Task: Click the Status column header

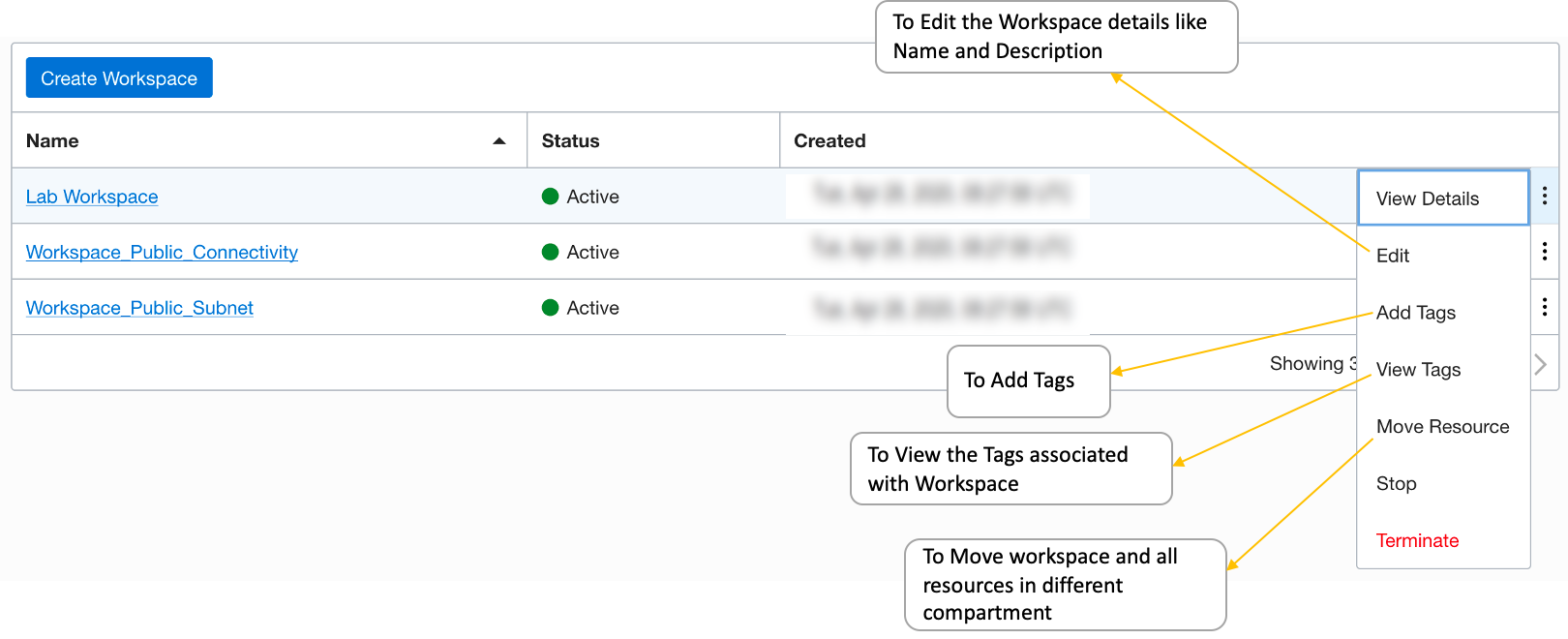Action: pyautogui.click(x=571, y=141)
